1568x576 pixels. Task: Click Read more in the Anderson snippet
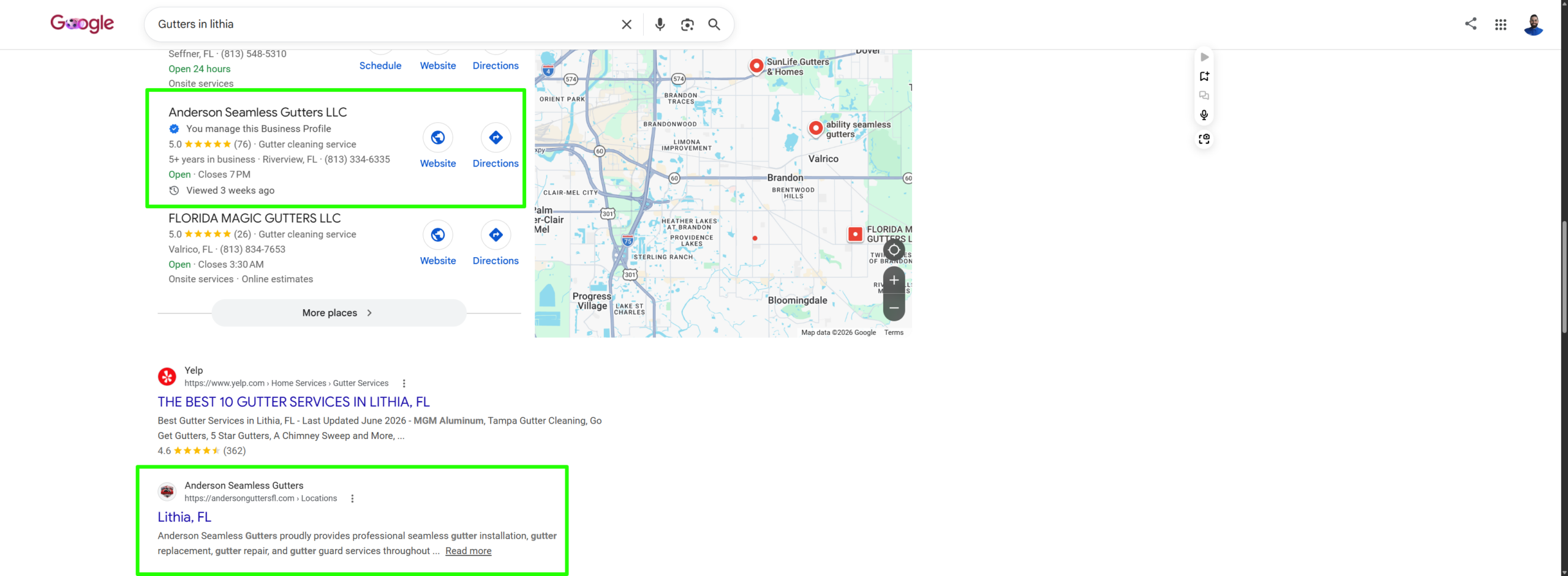(469, 551)
